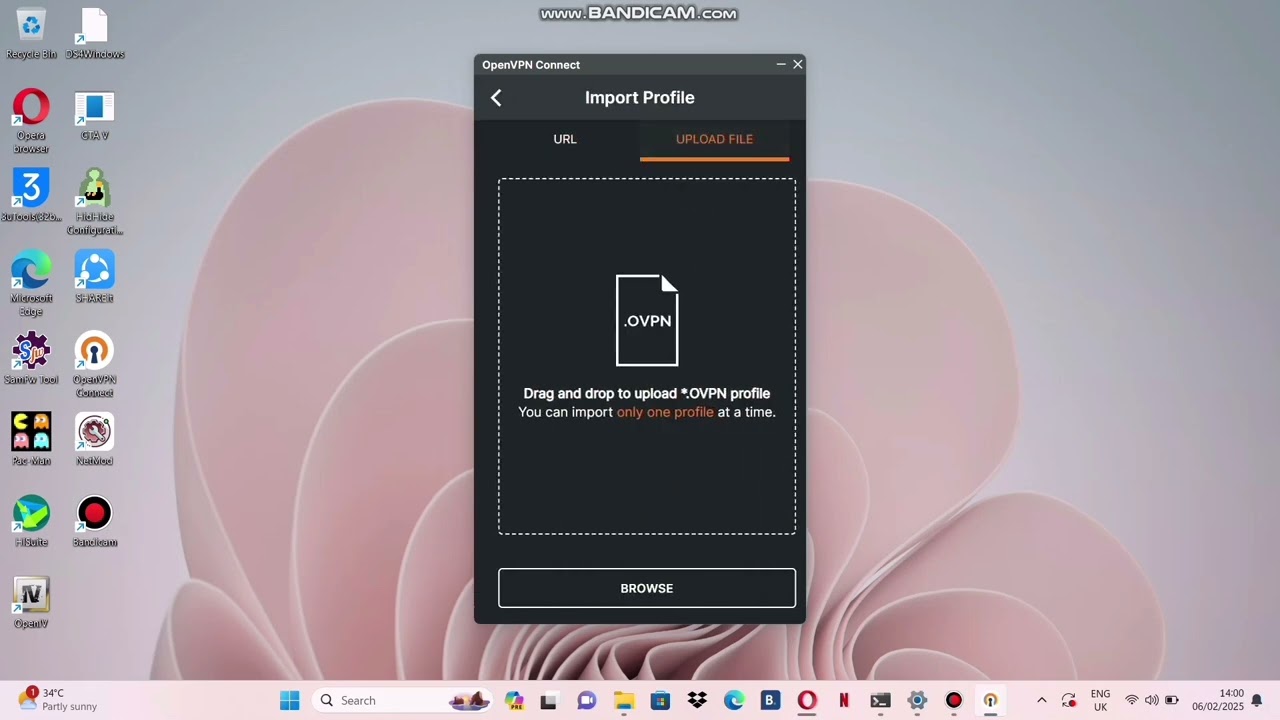Click the 'Drag and drop to upload *.OVPN profile' text

(x=647, y=394)
